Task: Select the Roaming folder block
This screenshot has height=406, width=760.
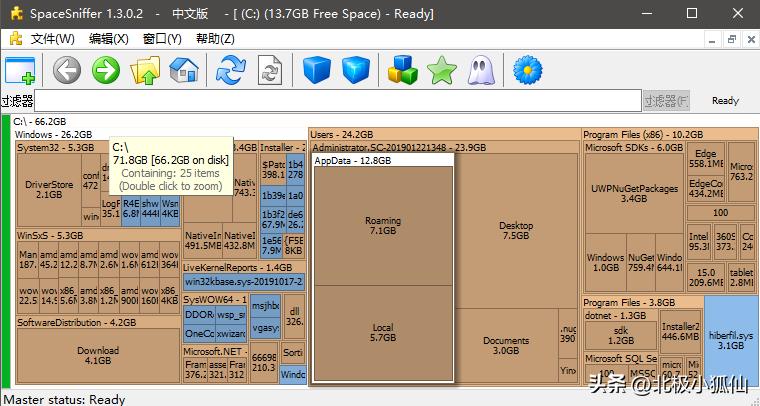Action: coord(383,226)
